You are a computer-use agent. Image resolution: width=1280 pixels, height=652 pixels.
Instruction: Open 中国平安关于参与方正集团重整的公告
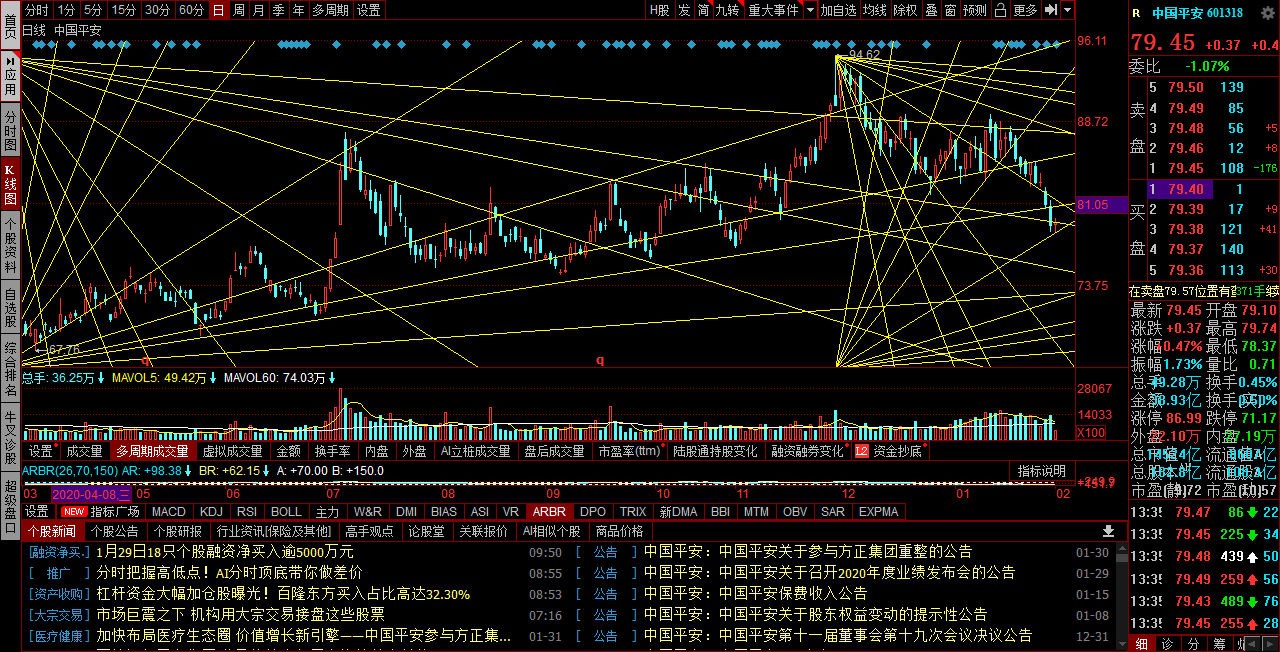tap(807, 552)
